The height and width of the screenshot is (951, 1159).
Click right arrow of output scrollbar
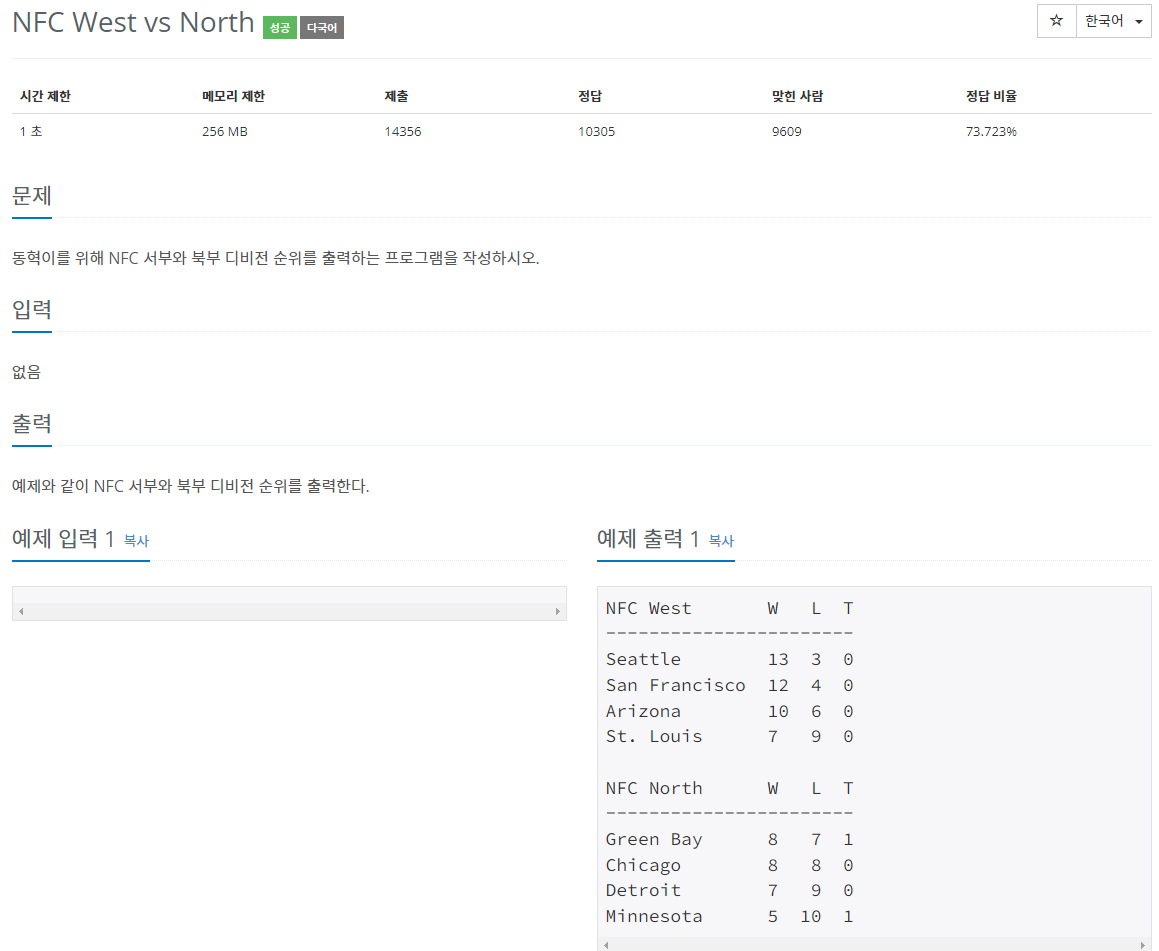click(1143, 944)
